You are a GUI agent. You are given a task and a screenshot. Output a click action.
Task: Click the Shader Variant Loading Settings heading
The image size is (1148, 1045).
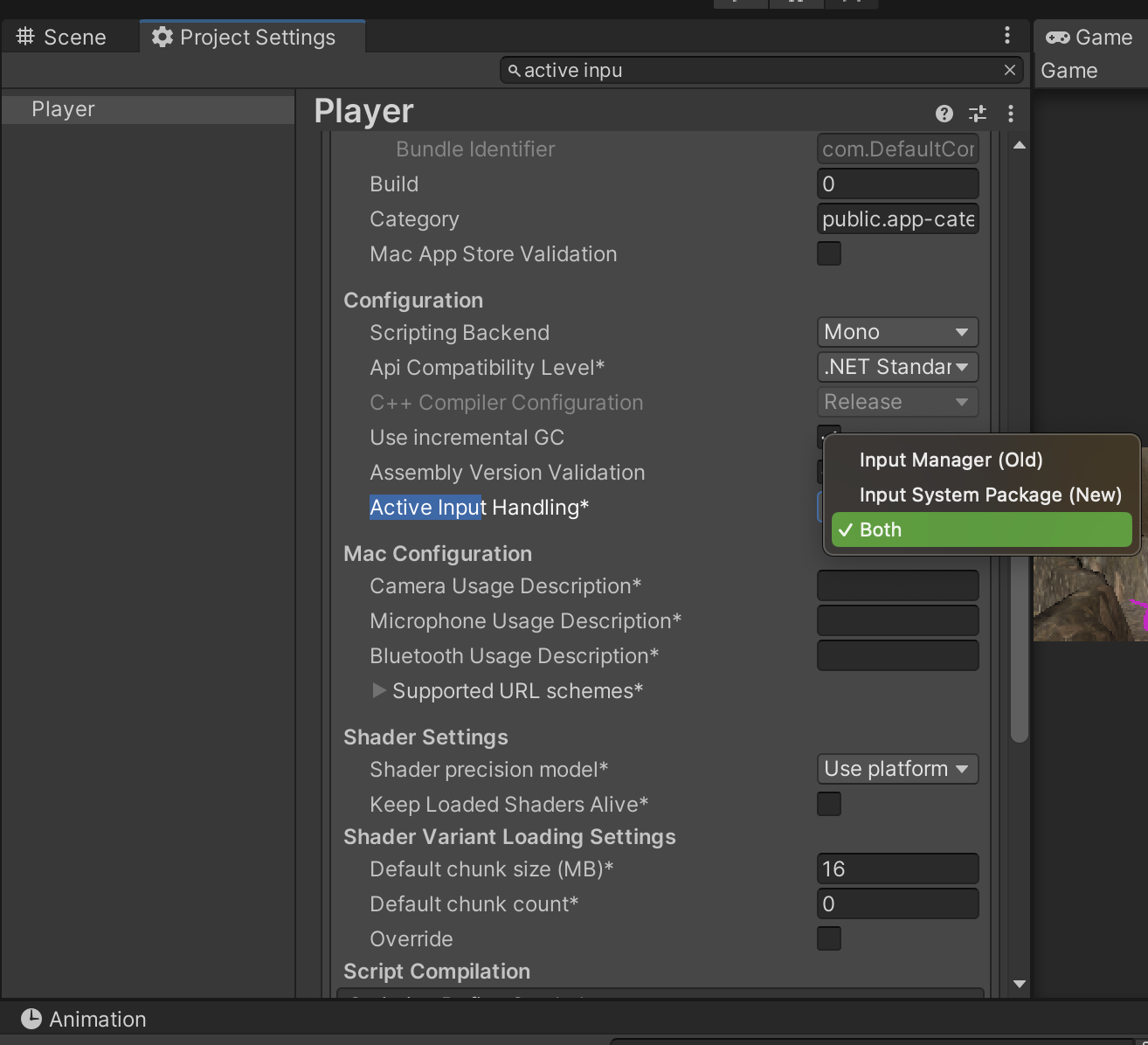coord(509,836)
